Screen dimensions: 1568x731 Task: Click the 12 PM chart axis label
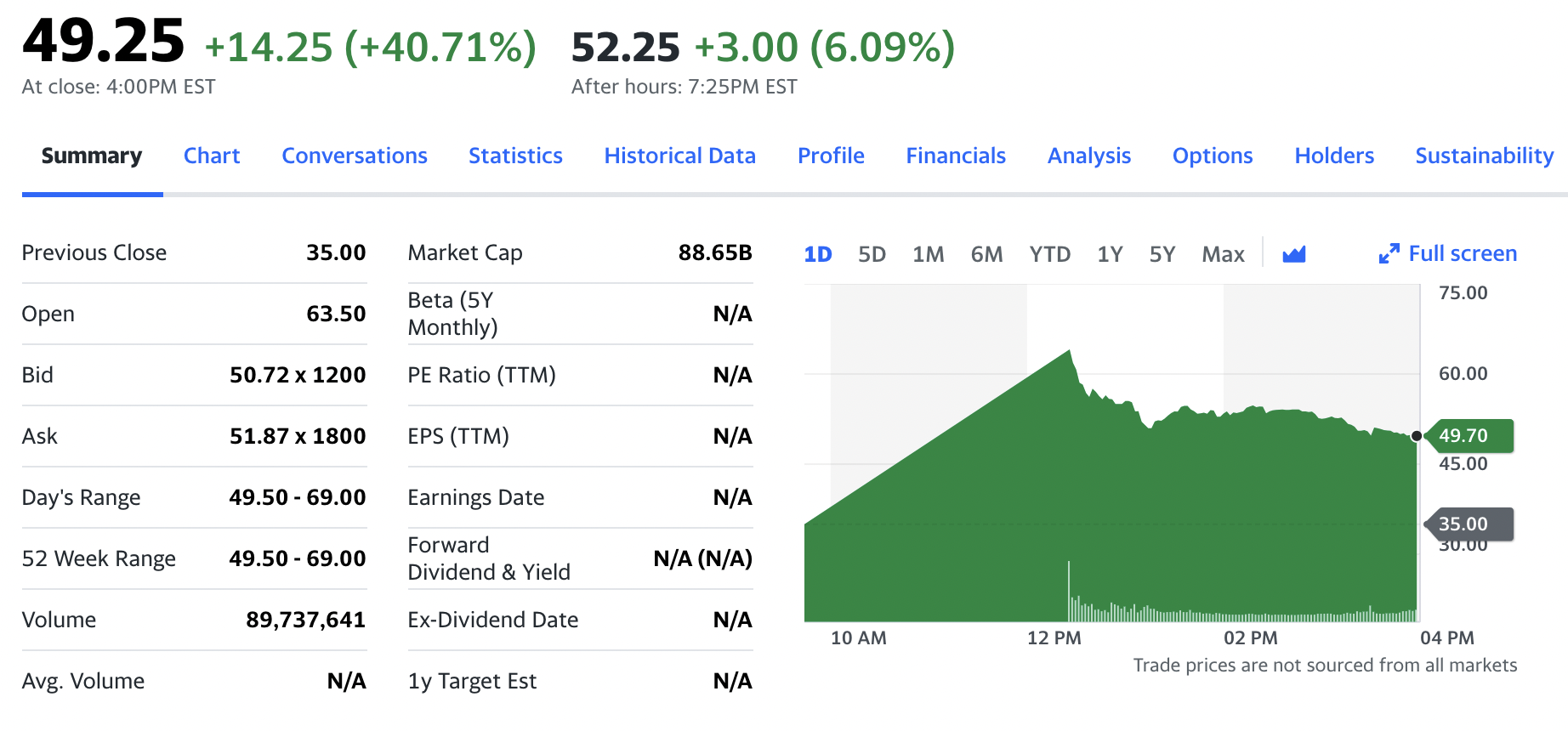(x=1054, y=637)
